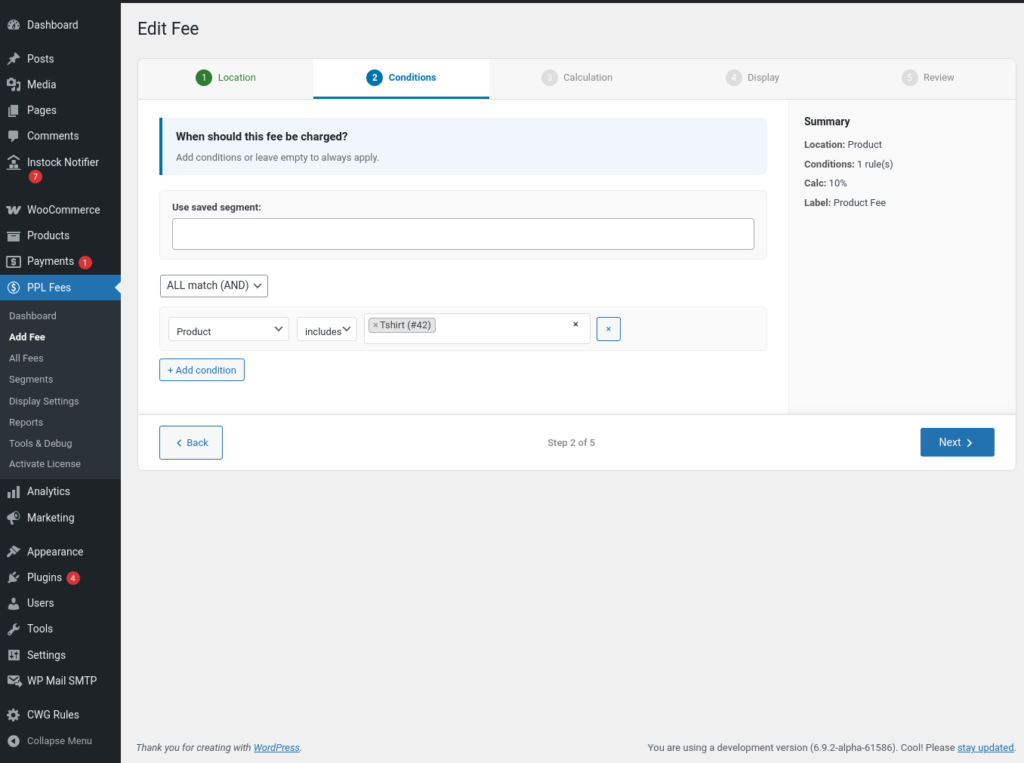Click the Next button
This screenshot has height=763, width=1024.
tap(957, 442)
